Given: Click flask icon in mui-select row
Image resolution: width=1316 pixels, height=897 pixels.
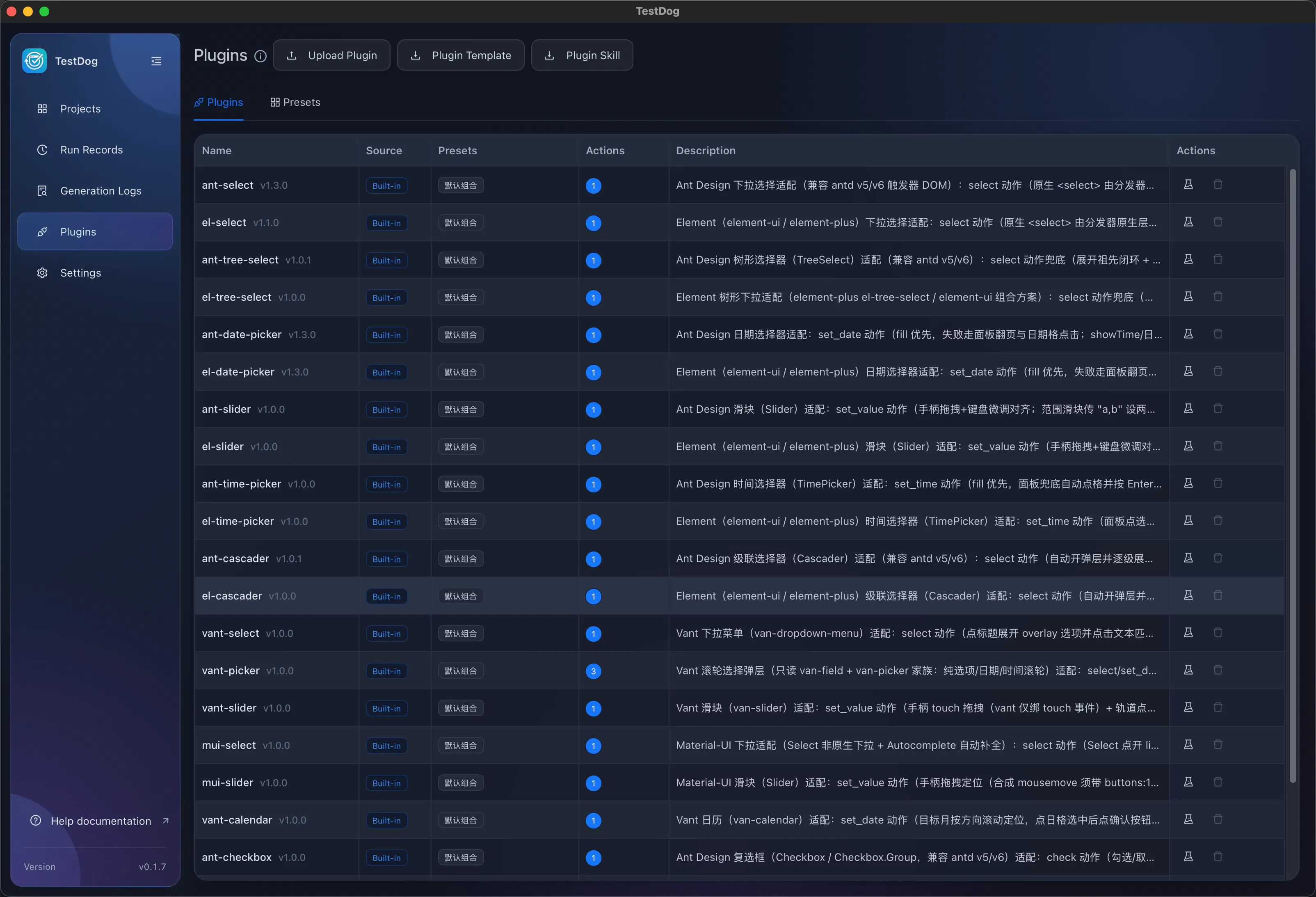Looking at the screenshot, I should pos(1188,745).
